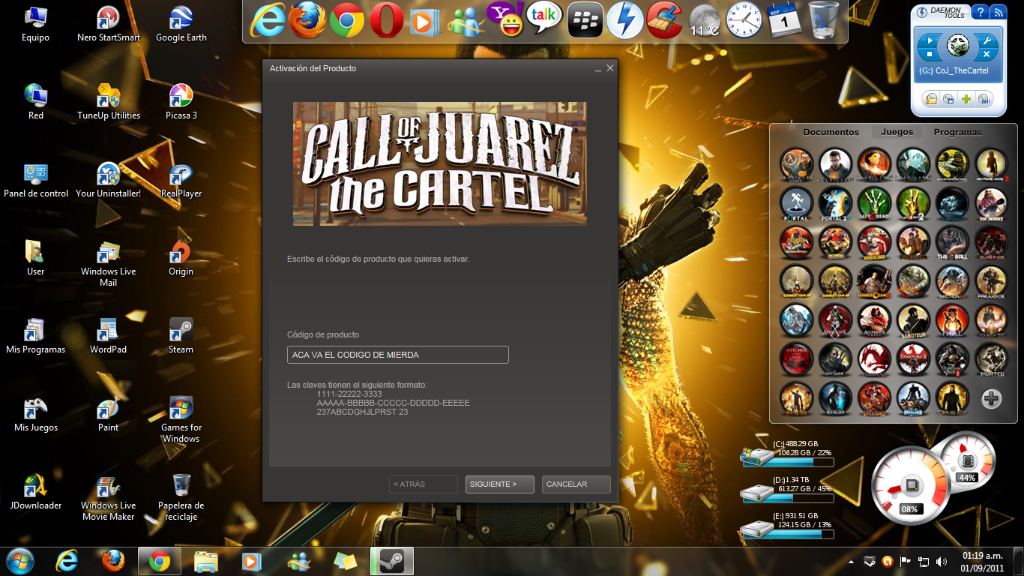Close the Activación del Producto dialog

point(610,68)
